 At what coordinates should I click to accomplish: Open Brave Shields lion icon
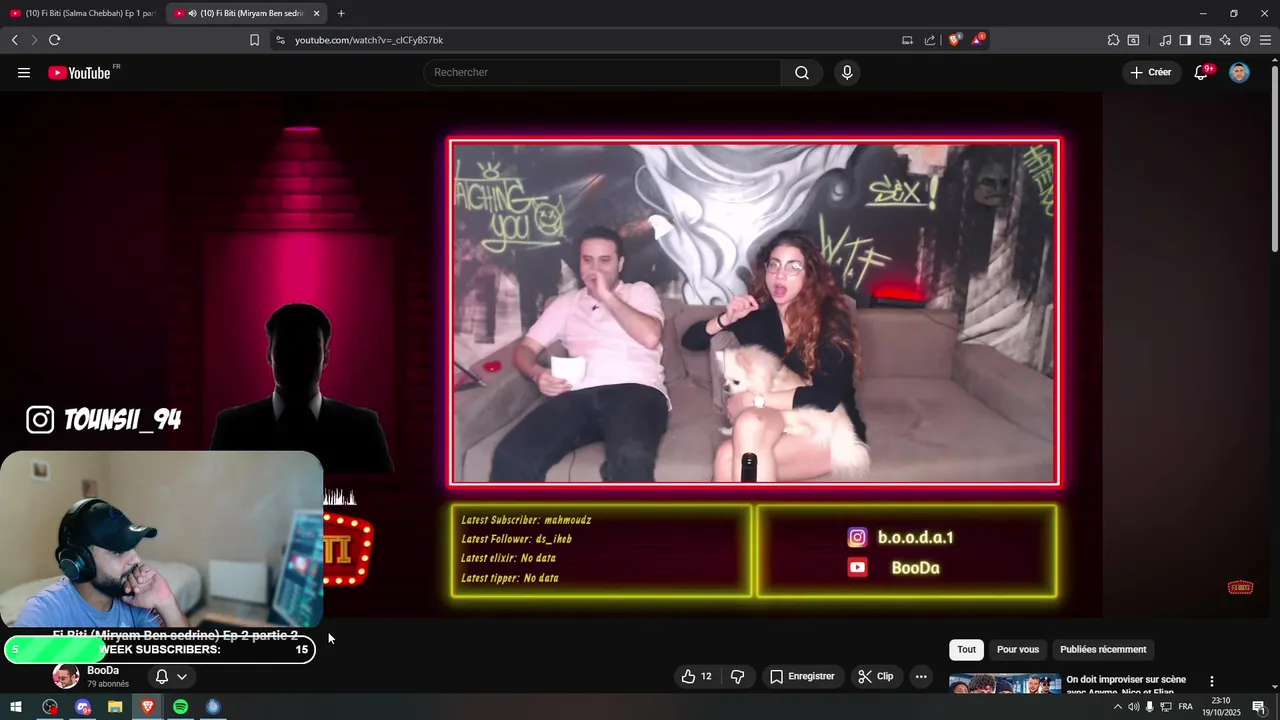tap(955, 40)
